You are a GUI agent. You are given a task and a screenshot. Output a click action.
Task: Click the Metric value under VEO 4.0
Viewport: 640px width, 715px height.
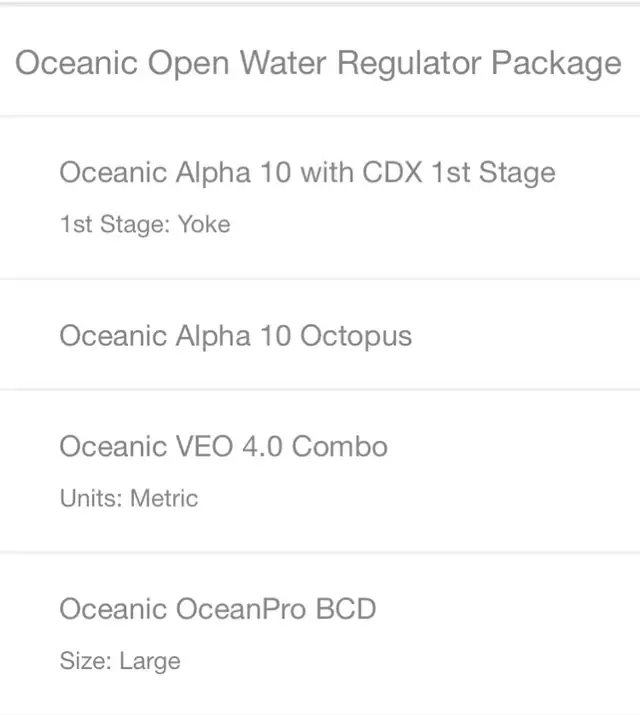[164, 498]
